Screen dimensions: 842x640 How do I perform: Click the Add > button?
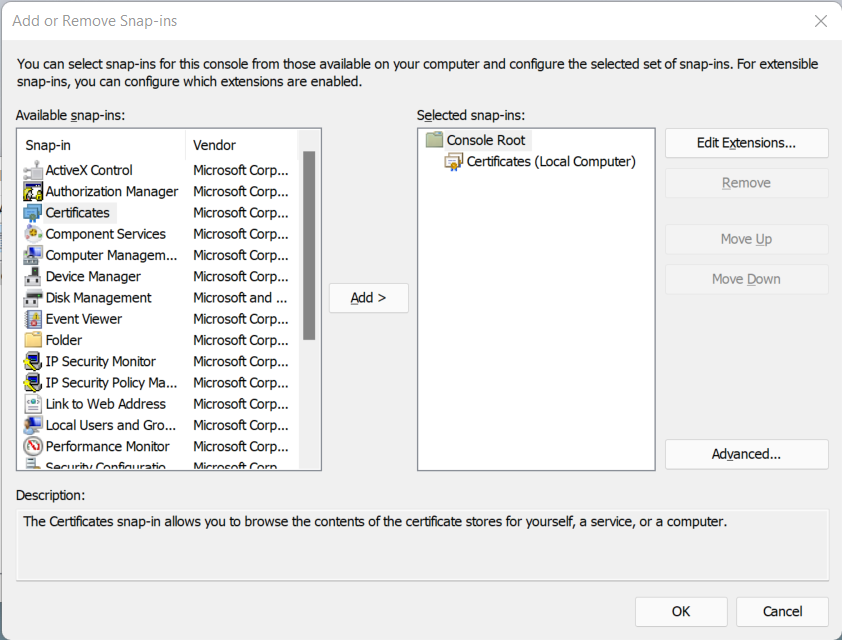(368, 298)
